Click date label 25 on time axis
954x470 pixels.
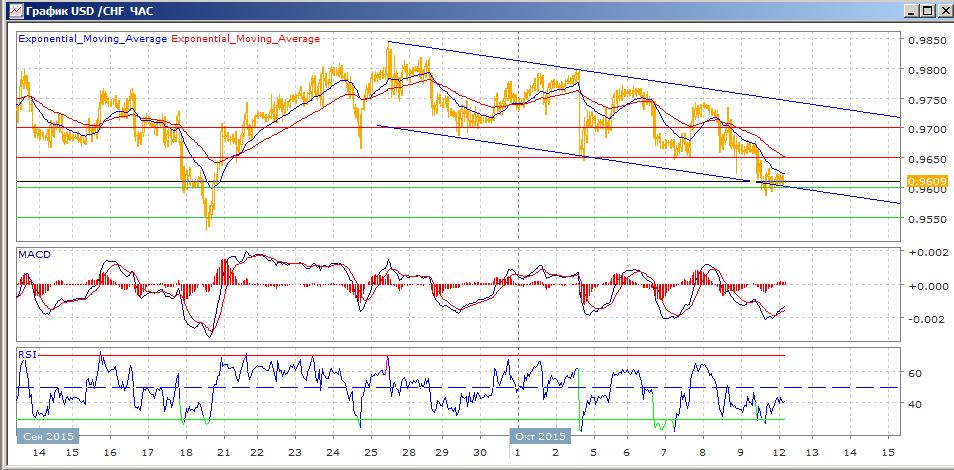[x=371, y=453]
